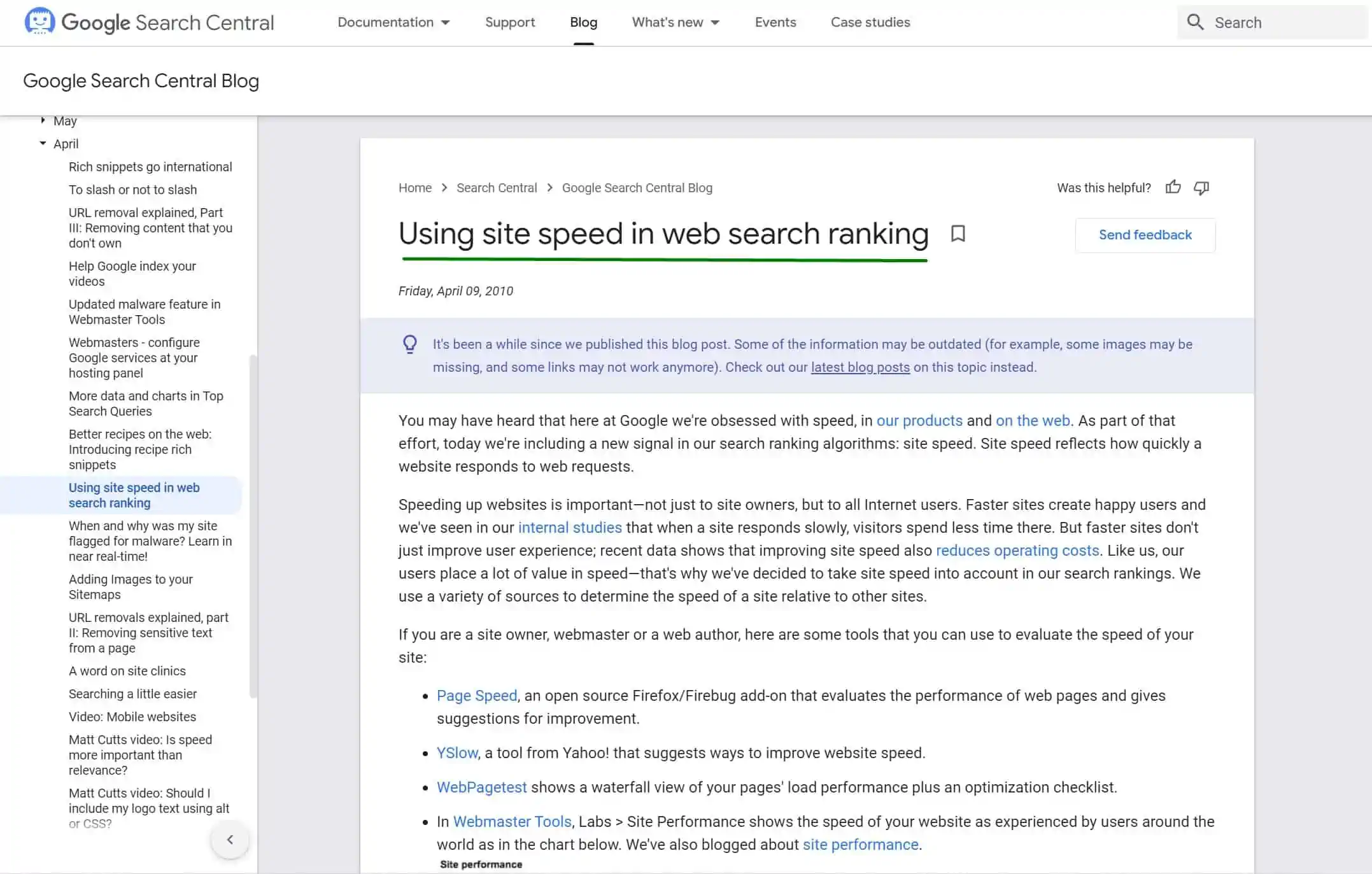The height and width of the screenshot is (874, 1372).
Task: Open 'Better recipes on the web' post
Action: pos(140,449)
